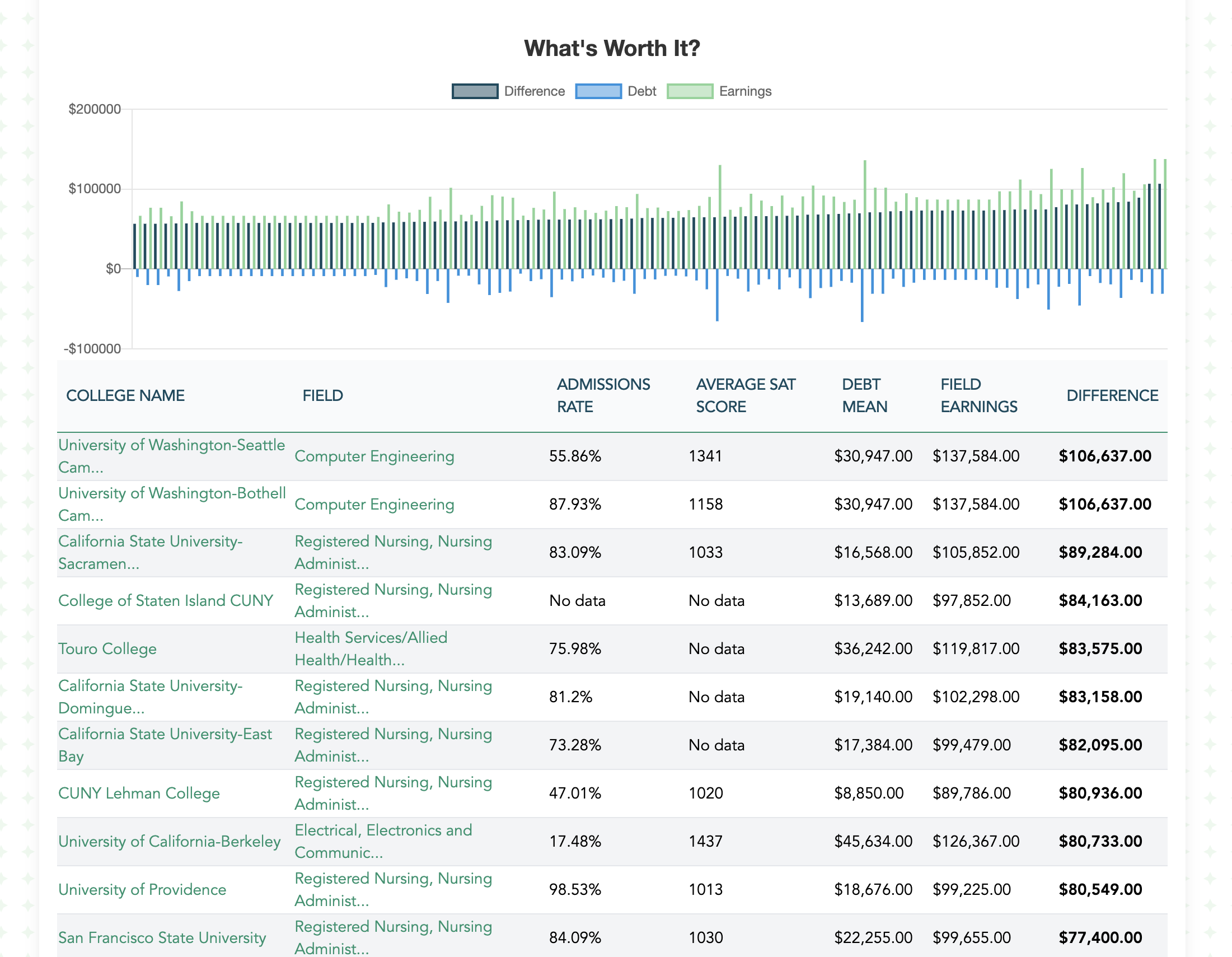This screenshot has height=957, width=1232.
Task: Click the Debt legend color box
Action: 598,91
